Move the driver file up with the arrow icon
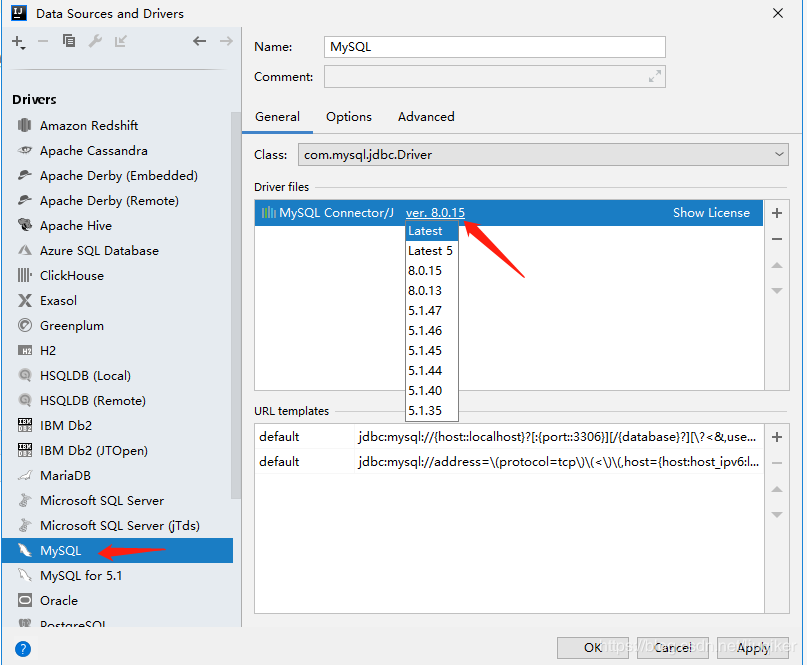The width and height of the screenshot is (807, 665). coord(778,264)
